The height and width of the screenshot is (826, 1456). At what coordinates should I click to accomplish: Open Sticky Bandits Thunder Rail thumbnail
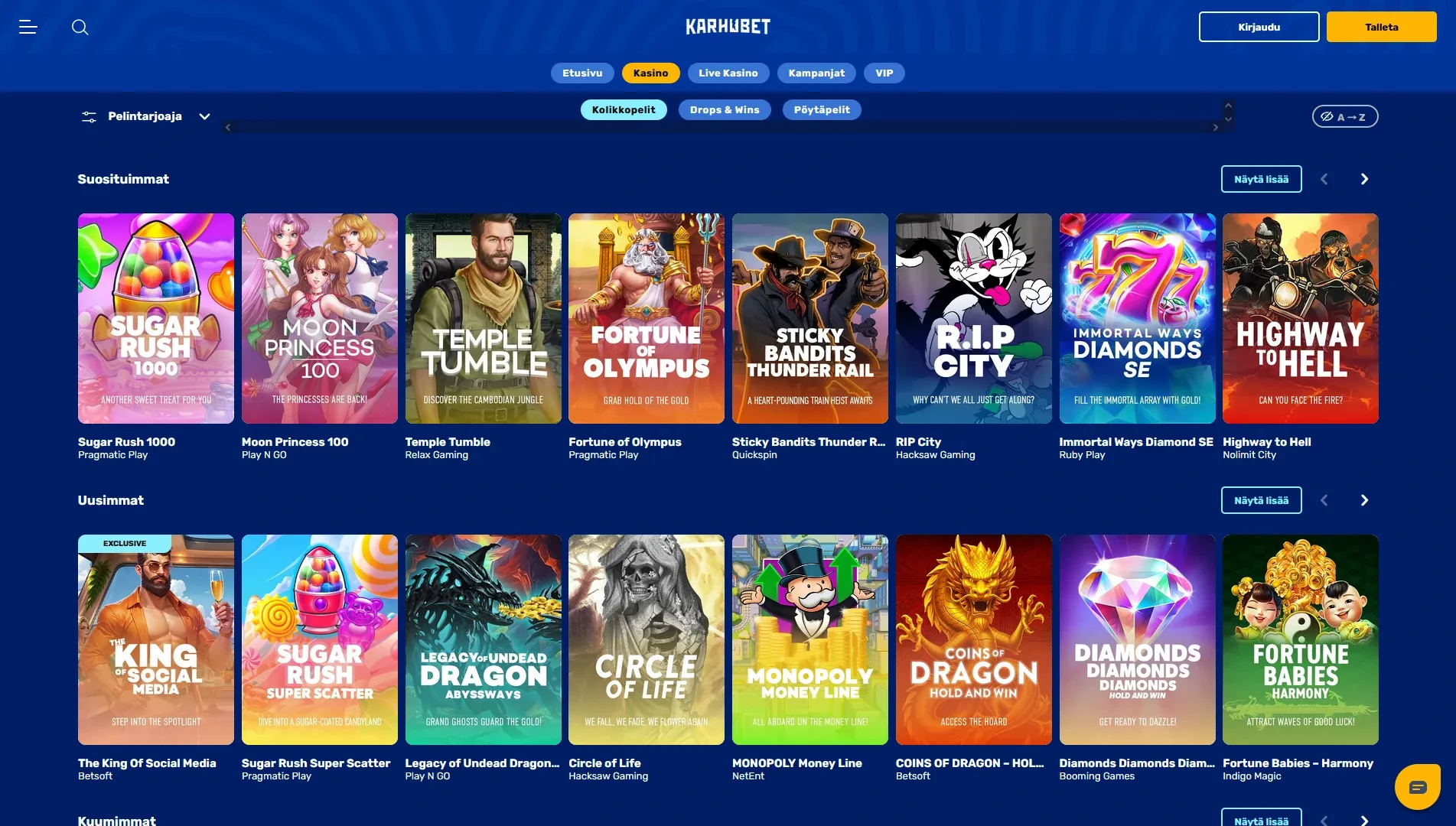click(x=810, y=318)
